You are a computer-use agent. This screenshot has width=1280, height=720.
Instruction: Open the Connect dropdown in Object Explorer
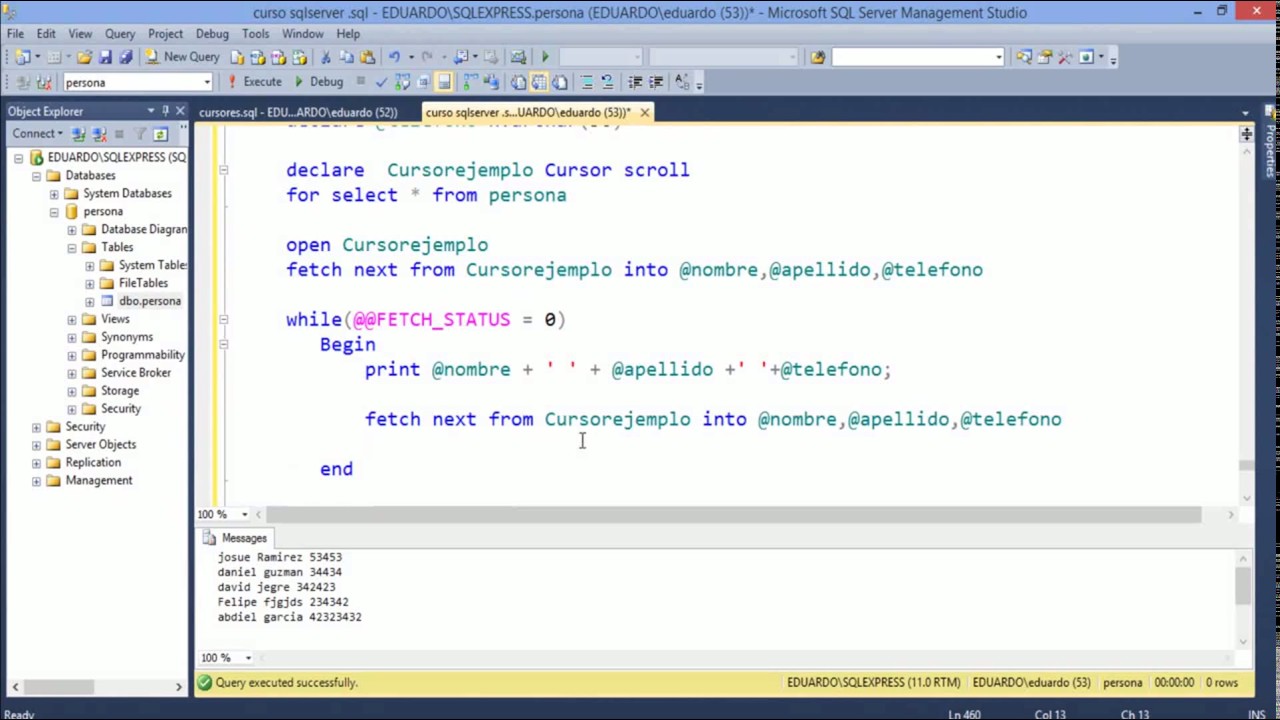[x=38, y=134]
